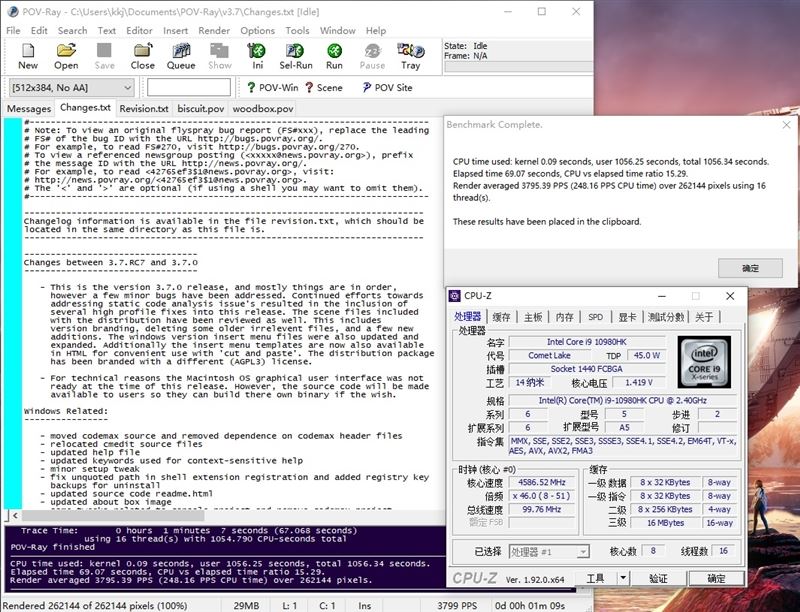Switch to the woodbox.pov tab

pyautogui.click(x=263, y=109)
